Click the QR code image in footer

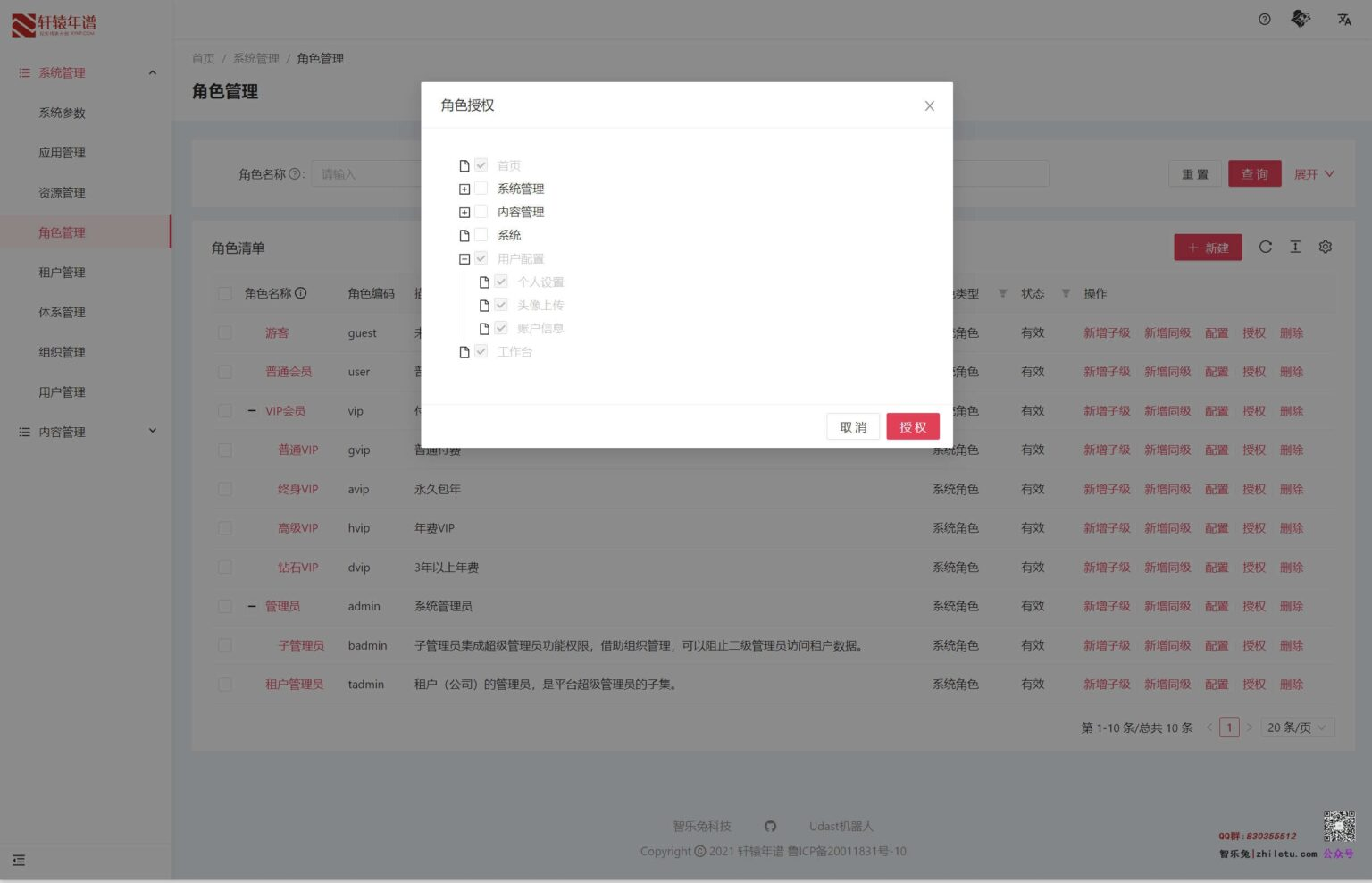pos(1339,827)
